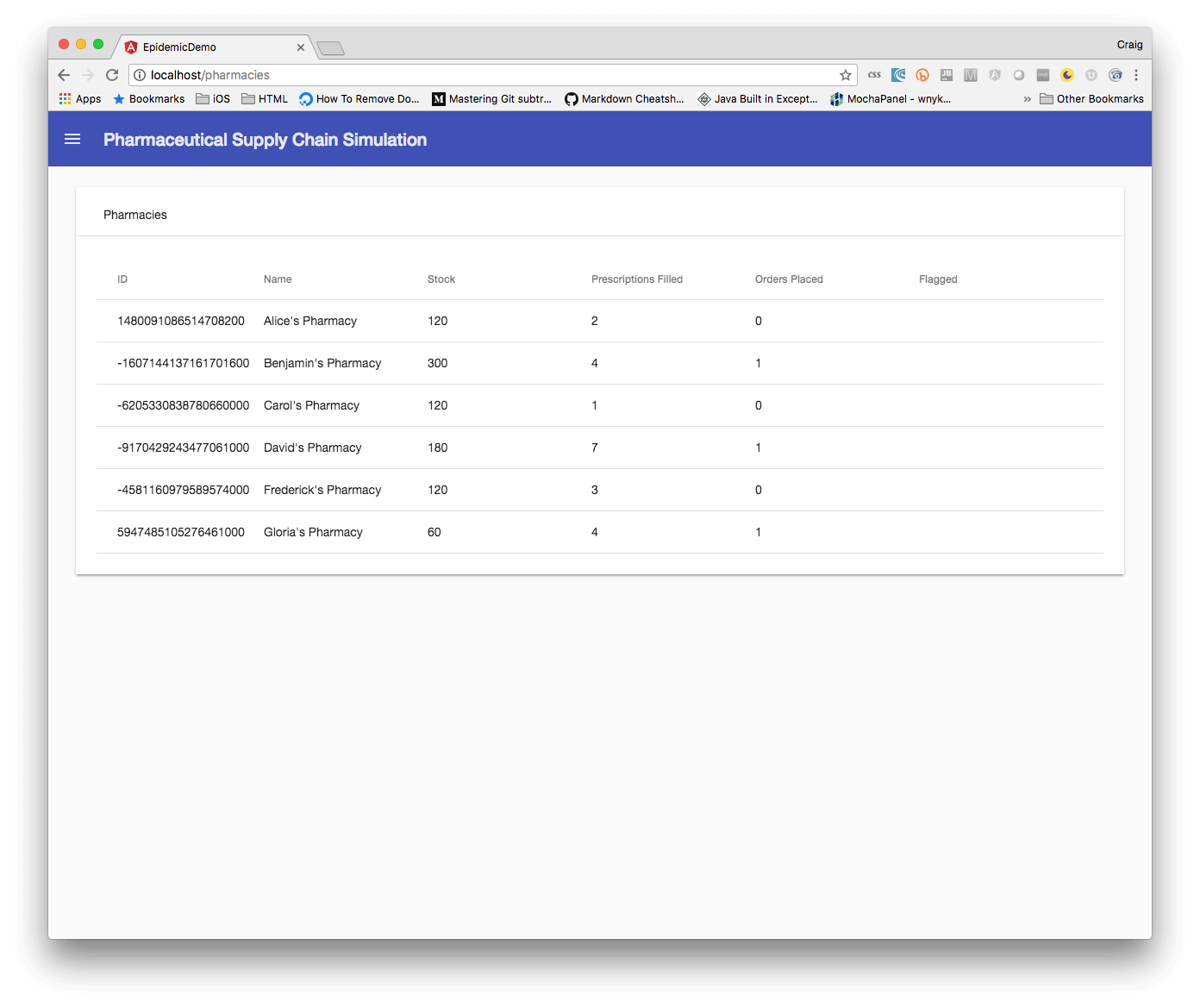Select the Alice's Pharmacy name cell
This screenshot has width=1200, height=1008.
coord(310,321)
